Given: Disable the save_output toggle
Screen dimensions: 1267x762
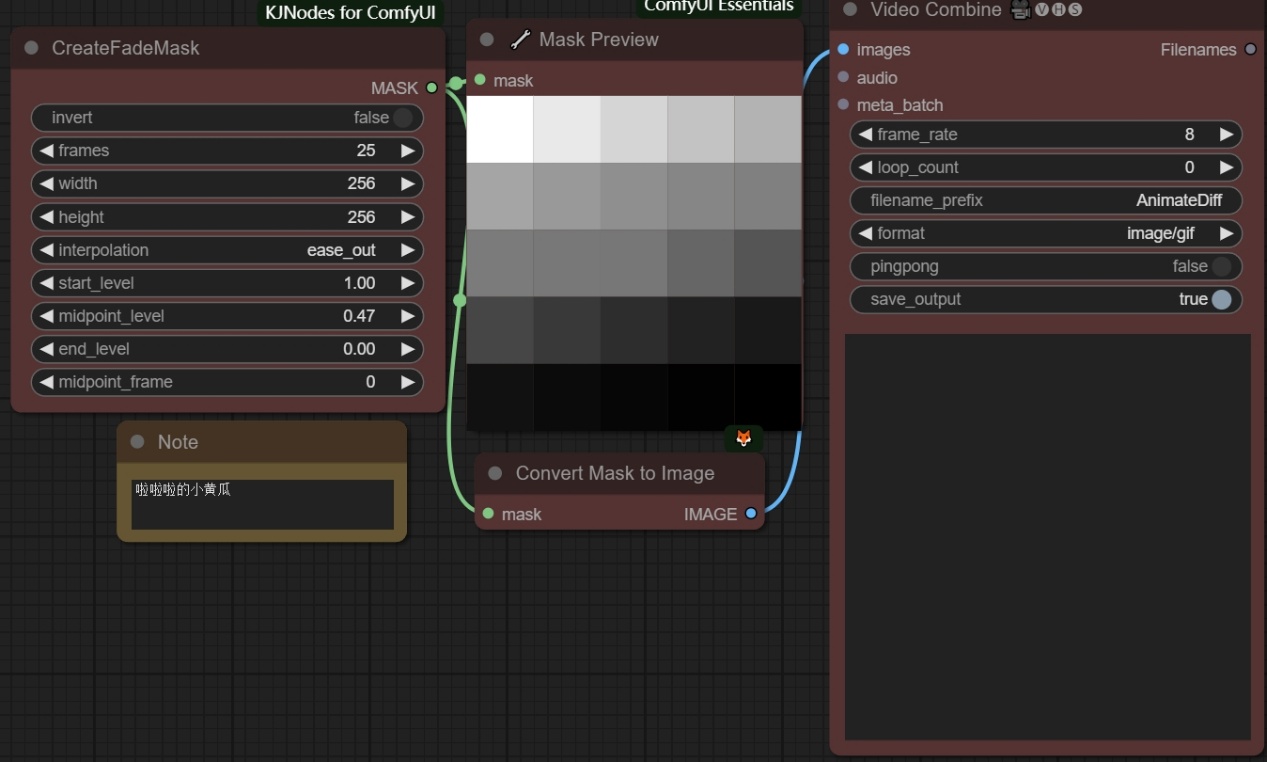Looking at the screenshot, I should click(1221, 300).
